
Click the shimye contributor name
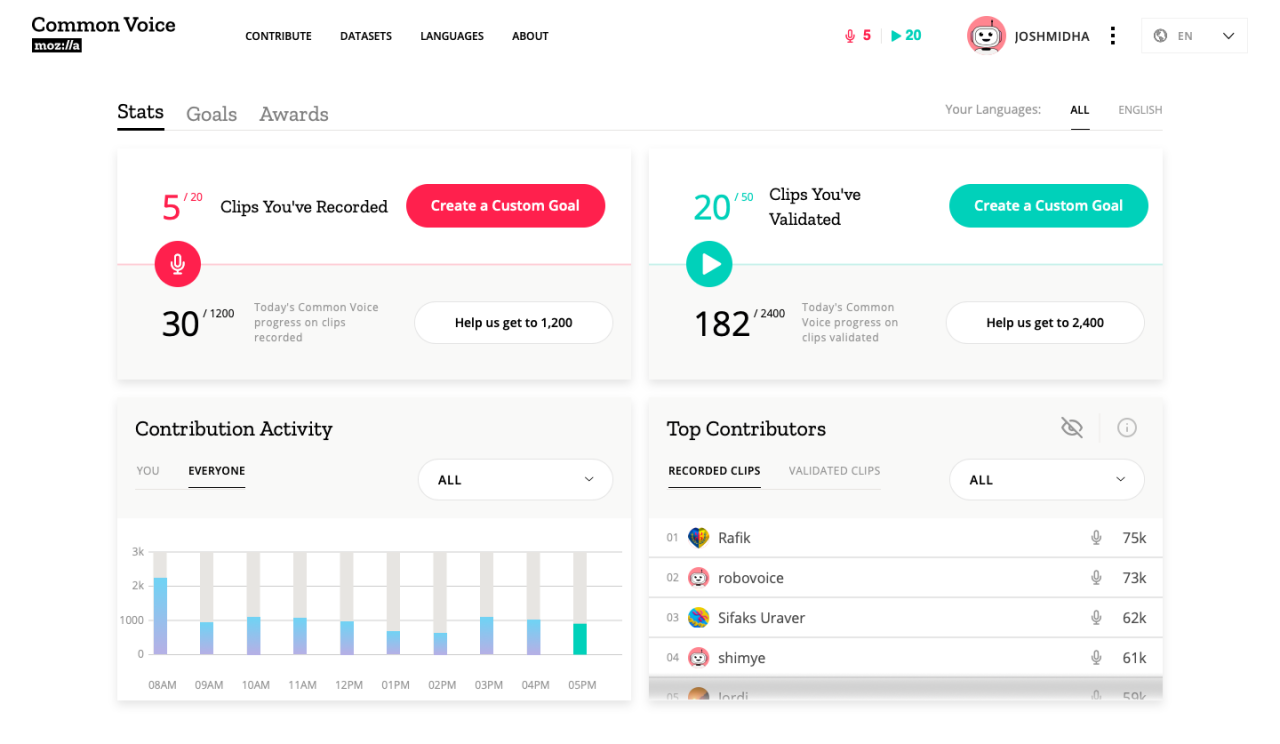click(x=742, y=658)
